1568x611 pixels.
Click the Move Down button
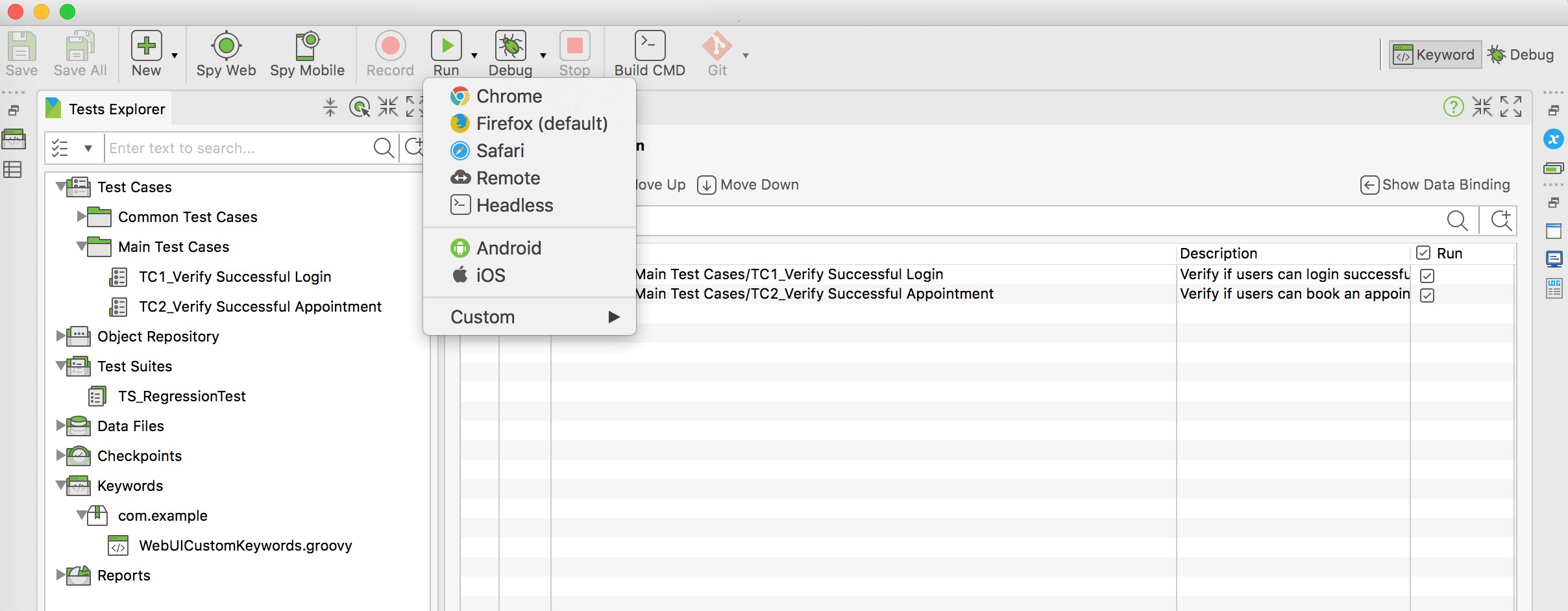coord(748,185)
